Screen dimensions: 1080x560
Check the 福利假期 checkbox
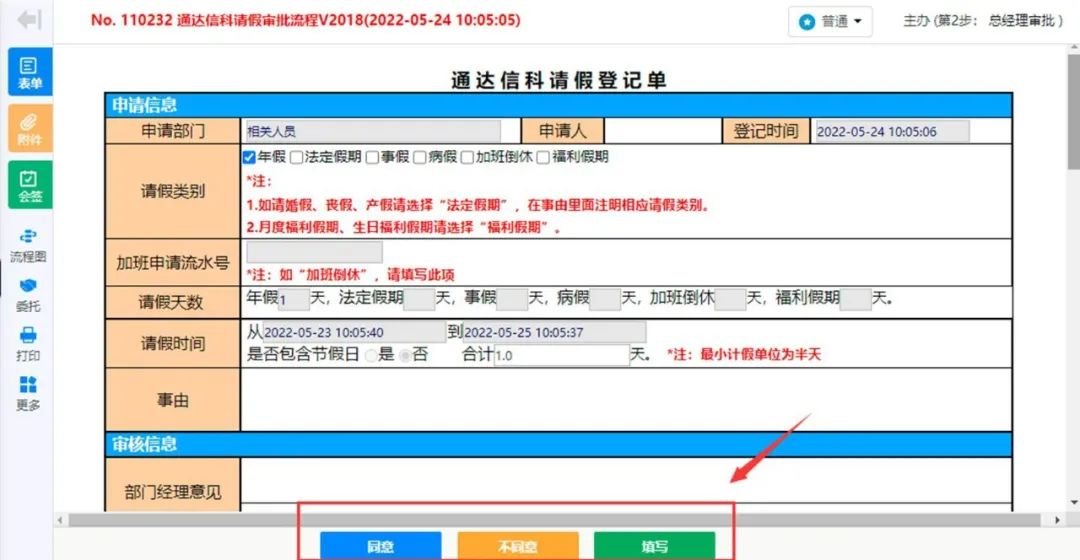tap(543, 158)
